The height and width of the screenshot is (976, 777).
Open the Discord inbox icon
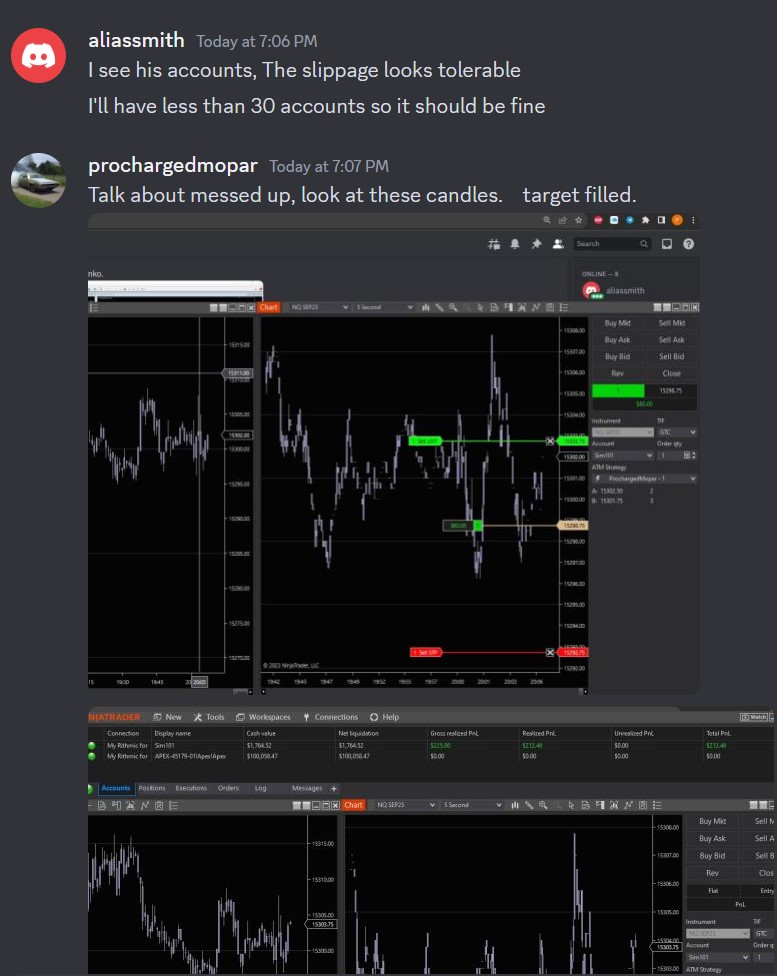667,244
